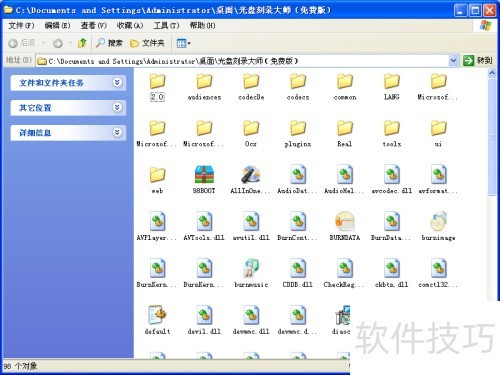The image size is (500, 375).
Task: Select the devil.dll file
Action: click(204, 321)
